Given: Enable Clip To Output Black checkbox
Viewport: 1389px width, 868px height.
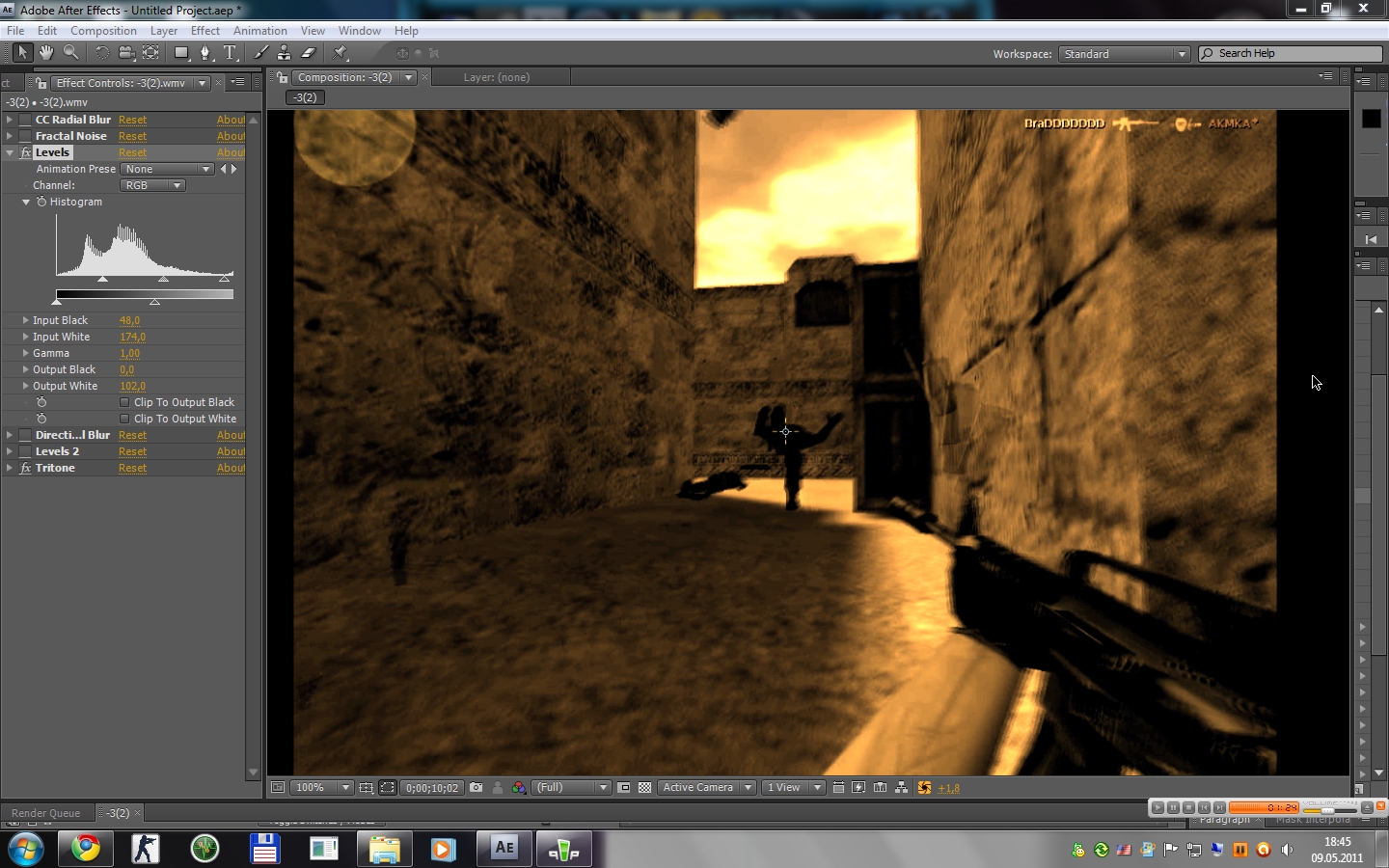Looking at the screenshot, I should [124, 402].
